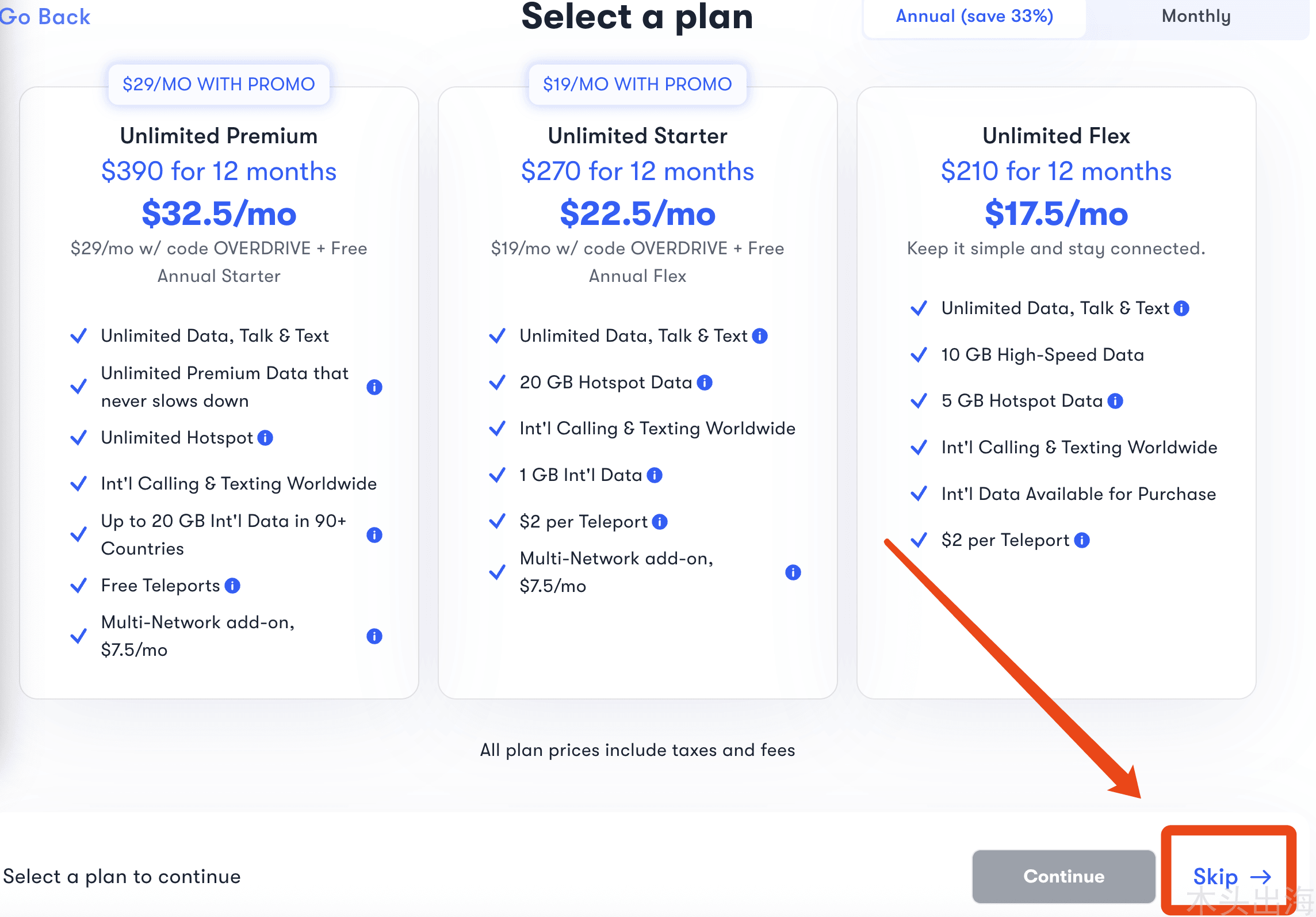This screenshot has height=917, width=1316.
Task: Click info icon for Flex Unlimited Data, Talk & Text
Action: (x=1181, y=308)
